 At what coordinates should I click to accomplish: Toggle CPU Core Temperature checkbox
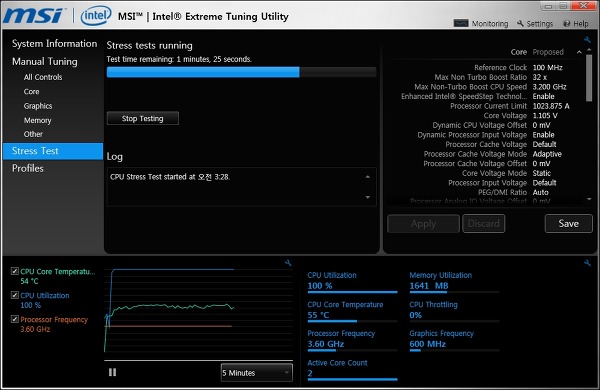[x=15, y=271]
